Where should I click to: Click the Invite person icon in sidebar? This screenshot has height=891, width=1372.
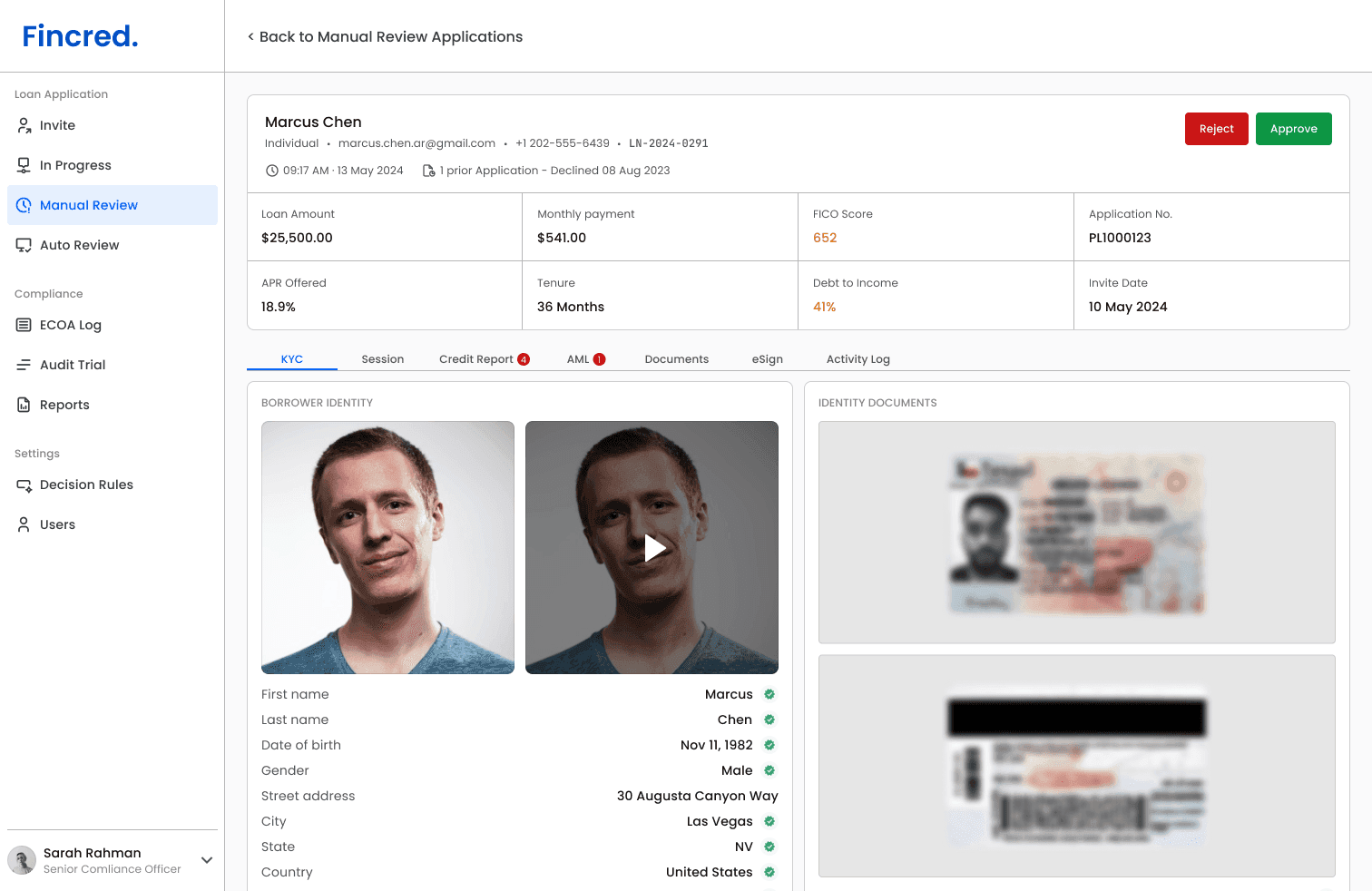click(x=24, y=125)
